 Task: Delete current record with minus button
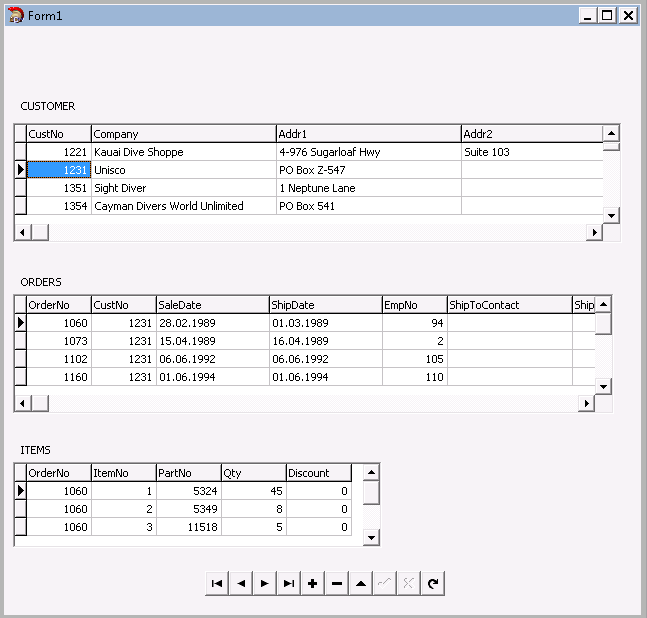click(337, 583)
